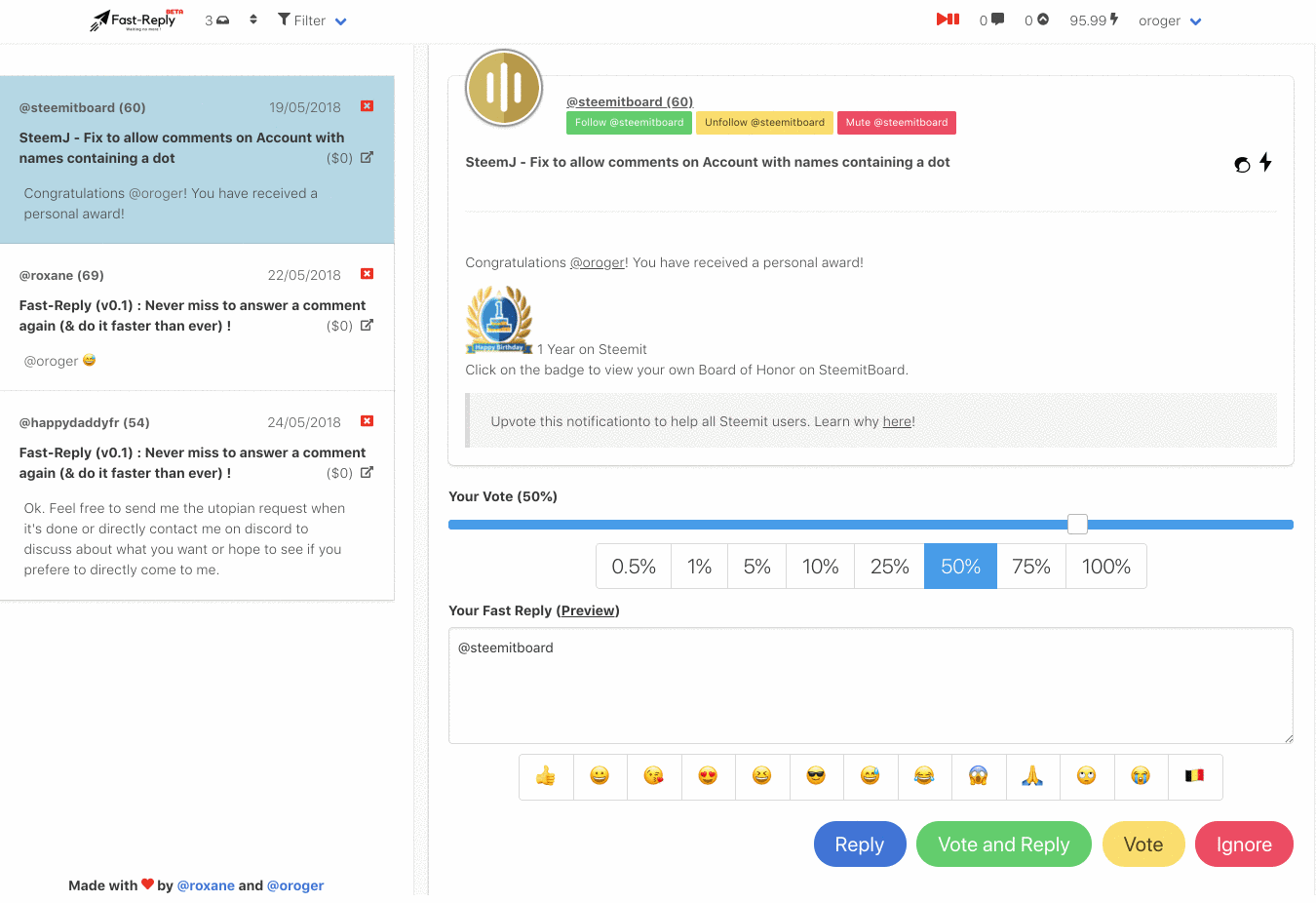Click the vote percentage slider handle
1316x903 pixels.
1077,524
